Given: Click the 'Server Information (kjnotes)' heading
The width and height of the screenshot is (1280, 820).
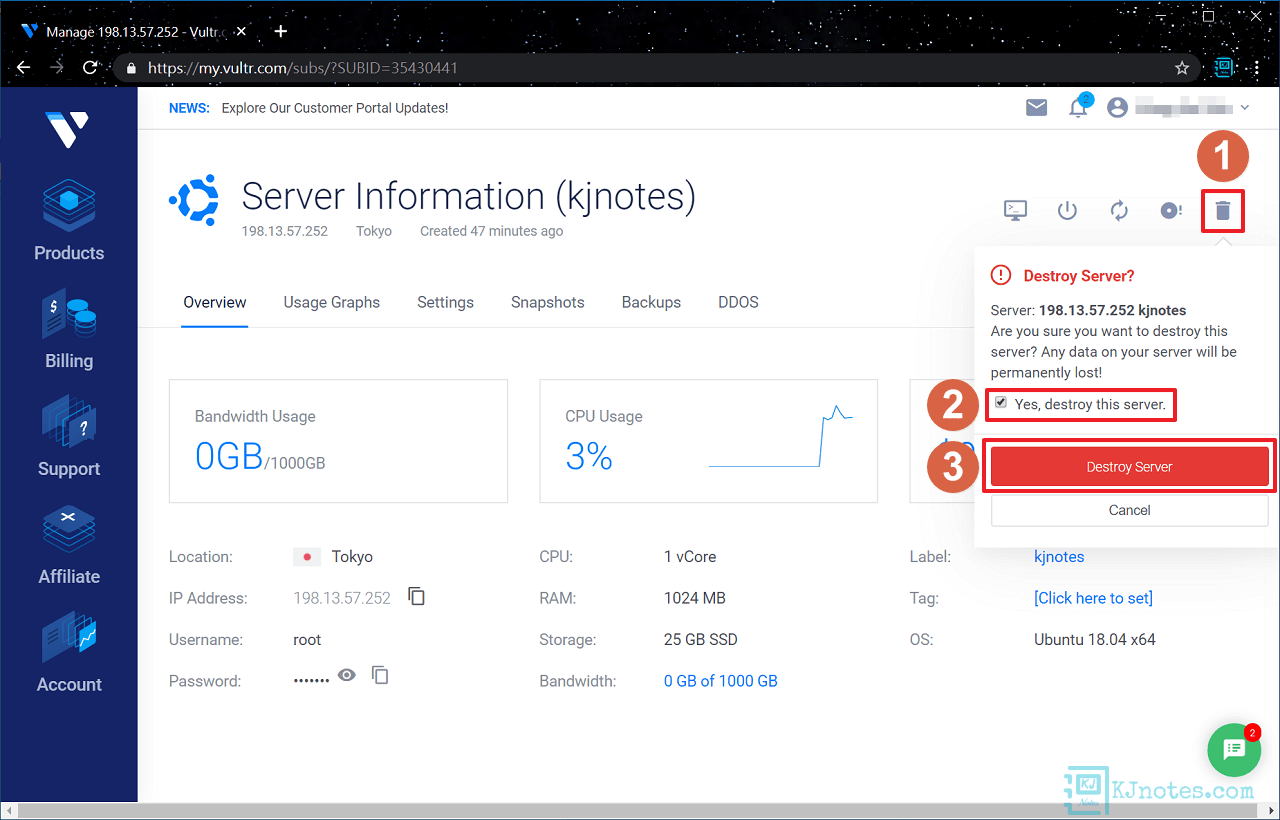Looking at the screenshot, I should point(468,196).
